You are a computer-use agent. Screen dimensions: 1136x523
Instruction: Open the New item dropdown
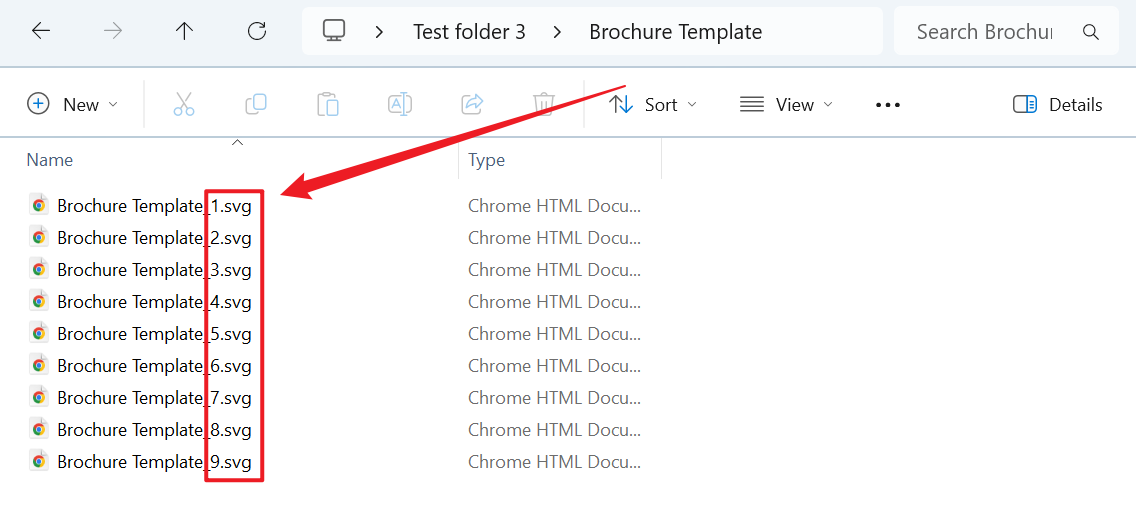point(72,104)
